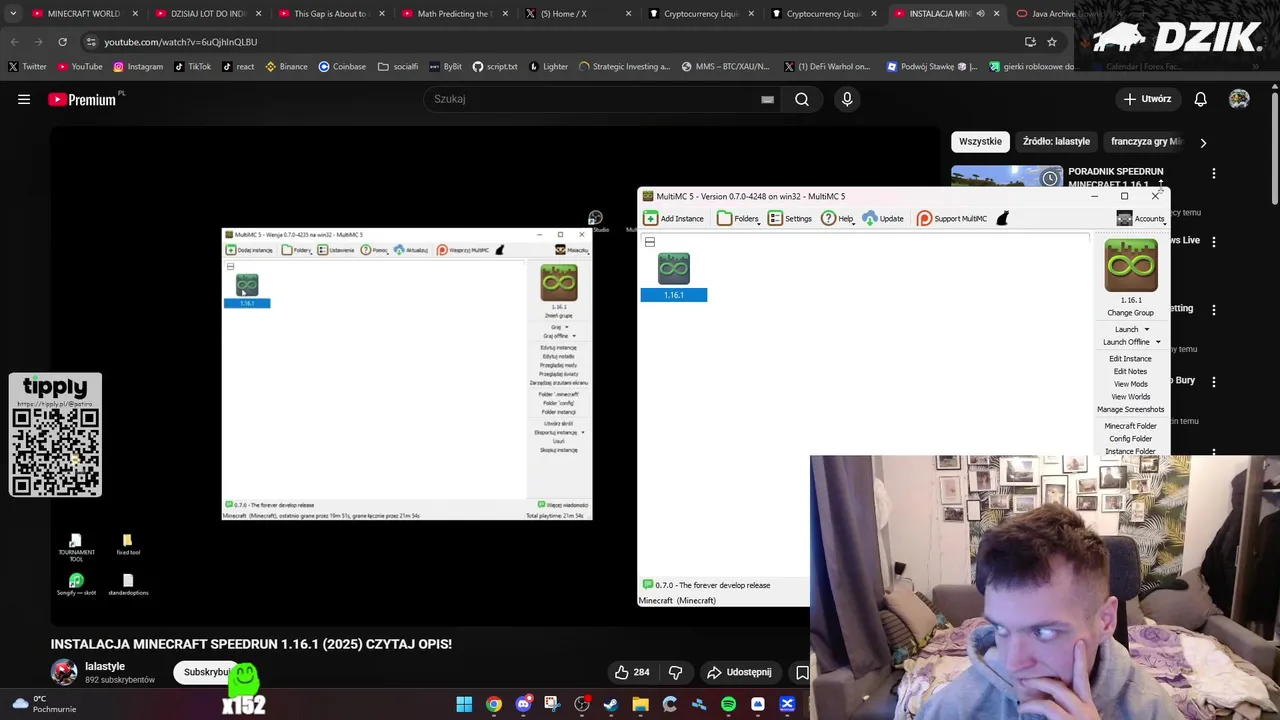This screenshot has height=720, width=1280.
Task: Open the Launch dropdown arrow
Action: tap(1147, 329)
